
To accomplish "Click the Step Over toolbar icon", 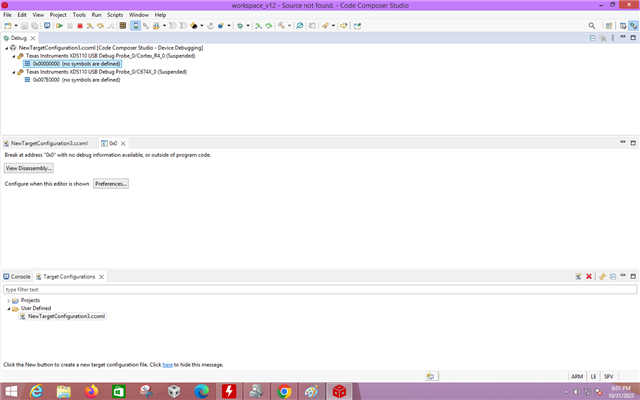I will [100, 26].
